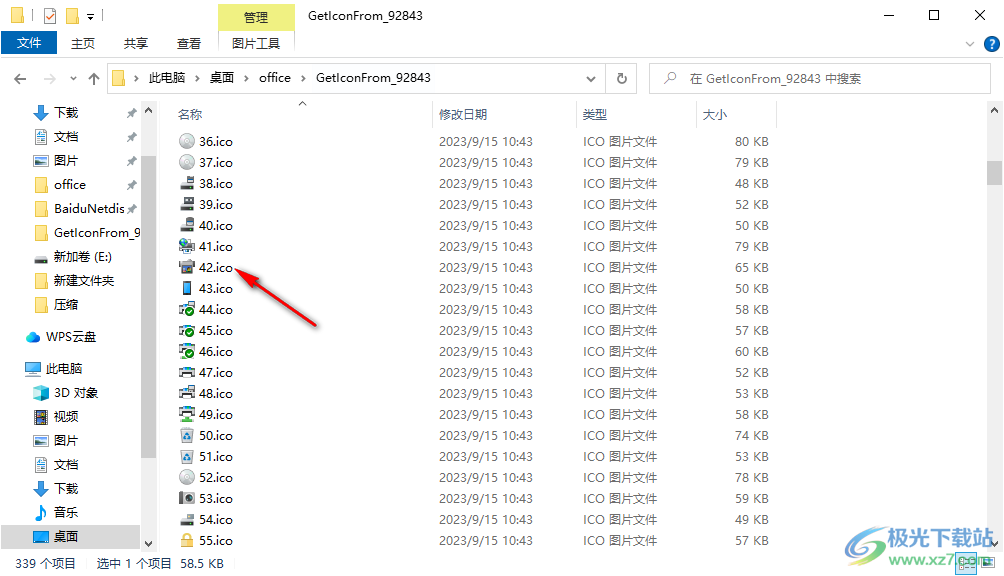
Task: Switch to details view in status bar
Action: (x=965, y=562)
